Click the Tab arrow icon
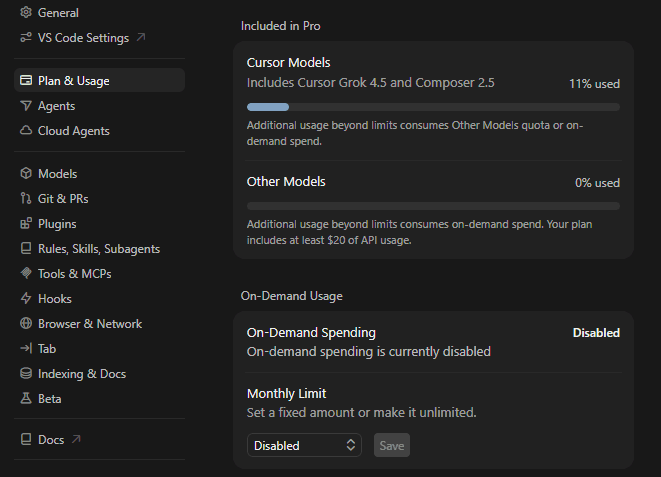This screenshot has width=661, height=477. [x=26, y=348]
